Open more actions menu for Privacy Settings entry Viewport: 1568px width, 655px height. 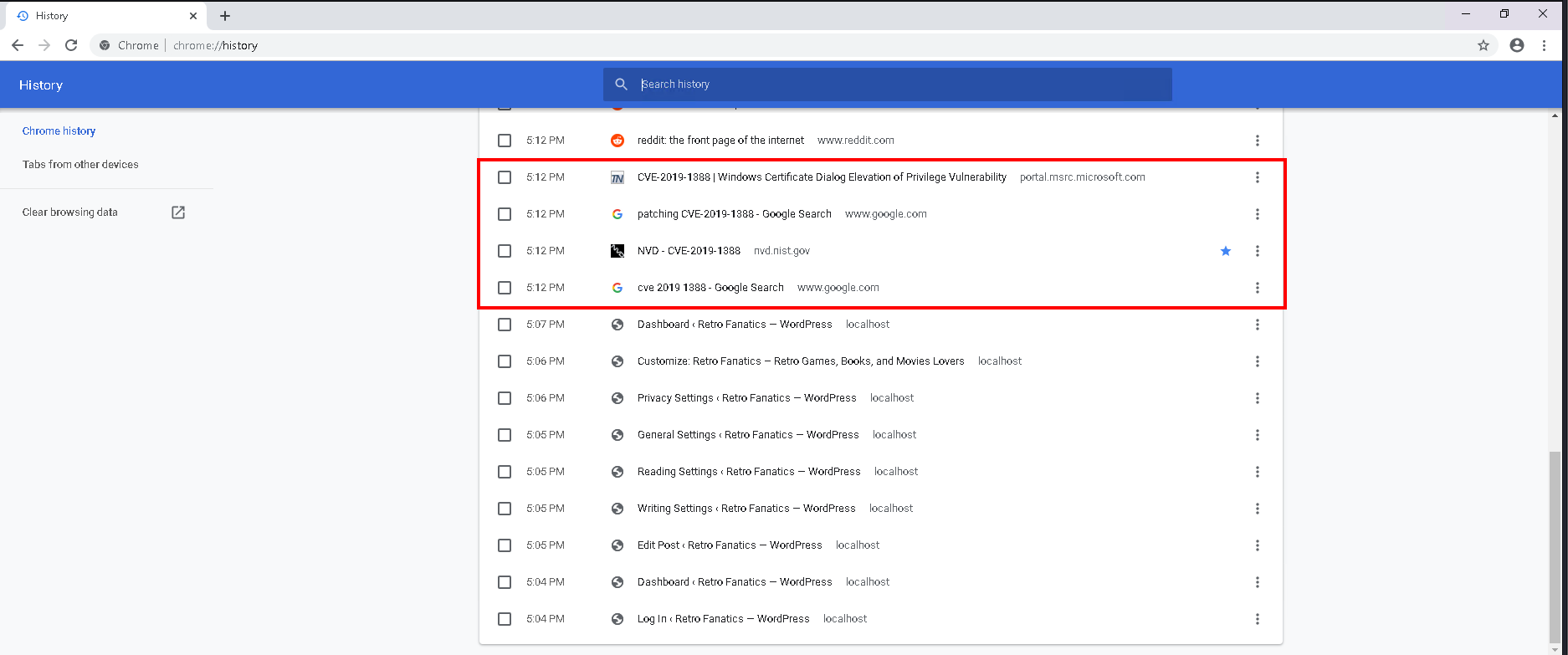tap(1257, 398)
